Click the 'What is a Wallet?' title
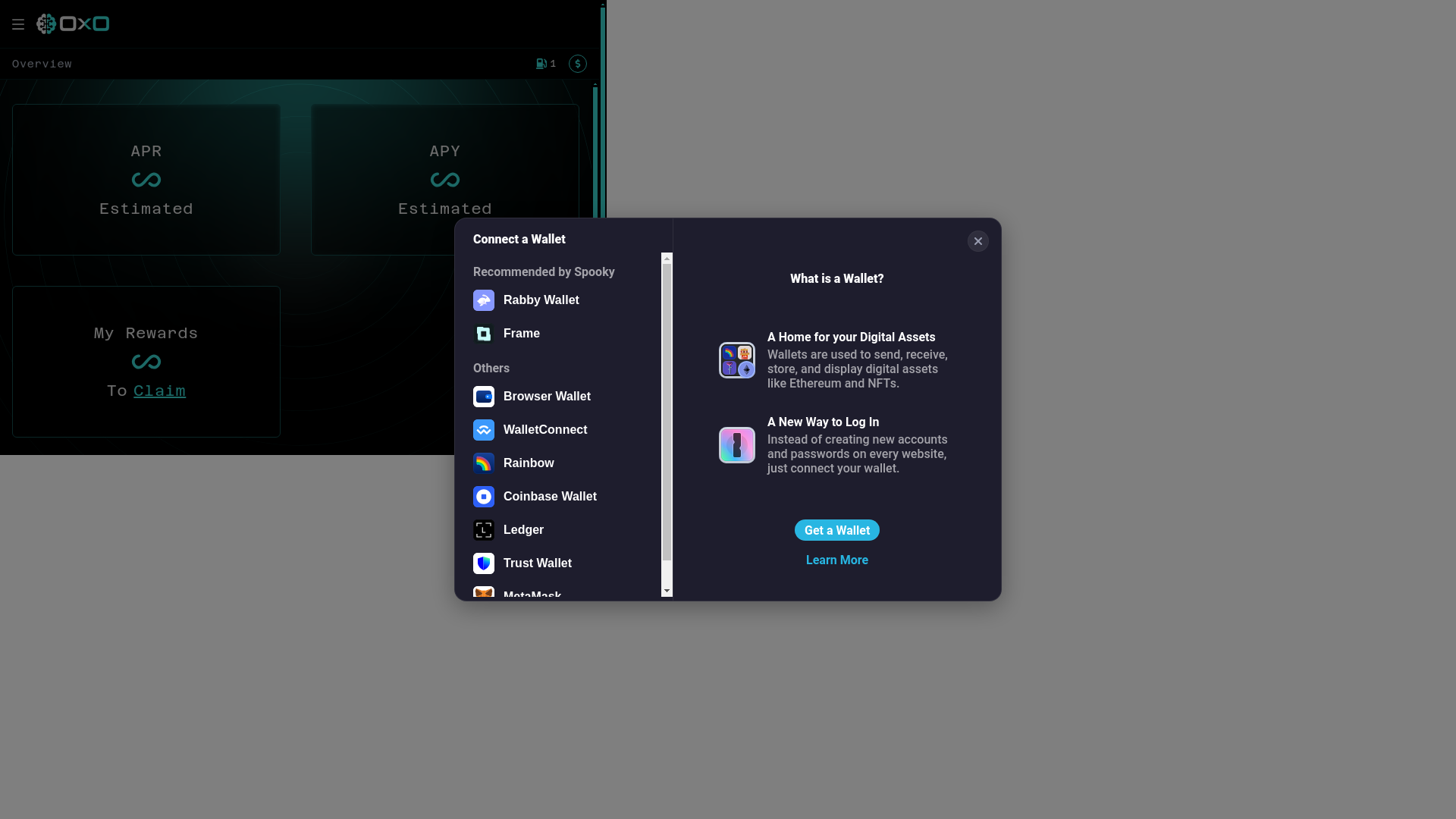Image resolution: width=1456 pixels, height=819 pixels. point(837,279)
